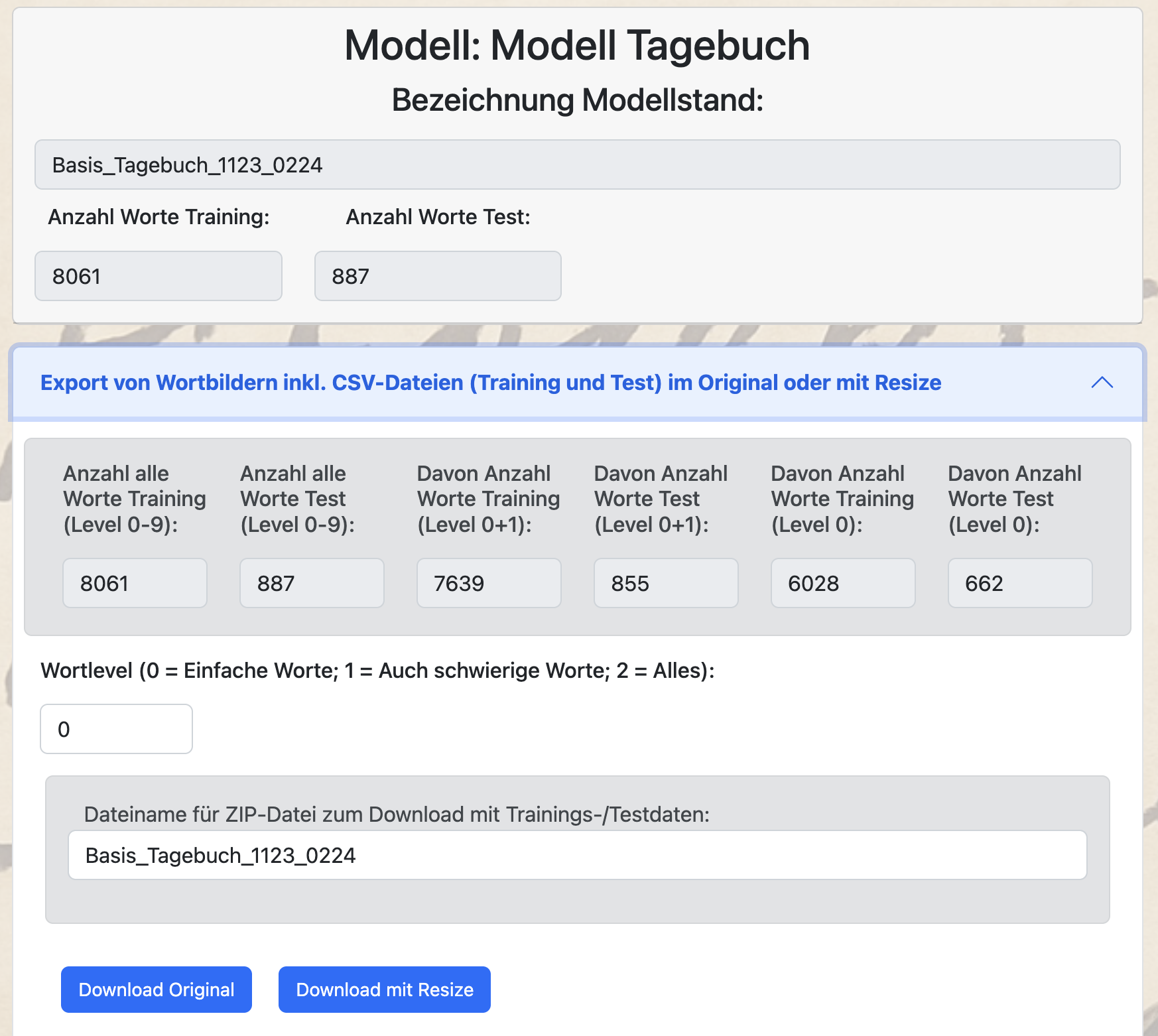This screenshot has width=1158, height=1036.
Task: Select the Level 0-9 Training count 8061
Action: pos(135,583)
